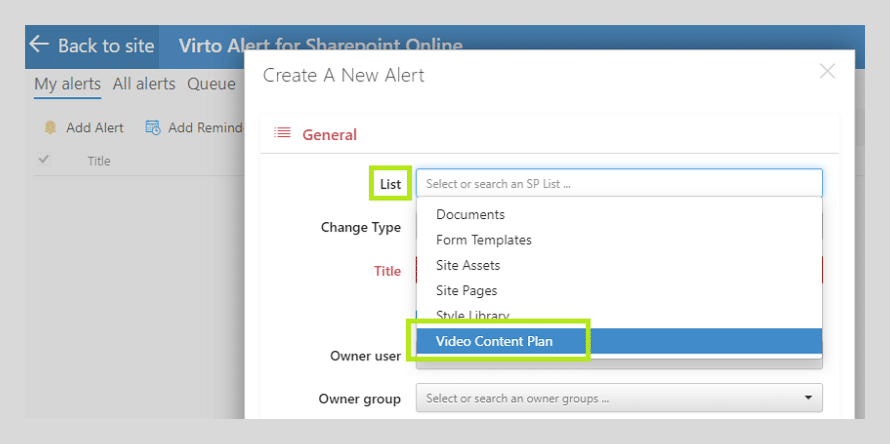Image resolution: width=890 pixels, height=444 pixels.
Task: Choose Documents from the list dropdown
Action: (619, 215)
